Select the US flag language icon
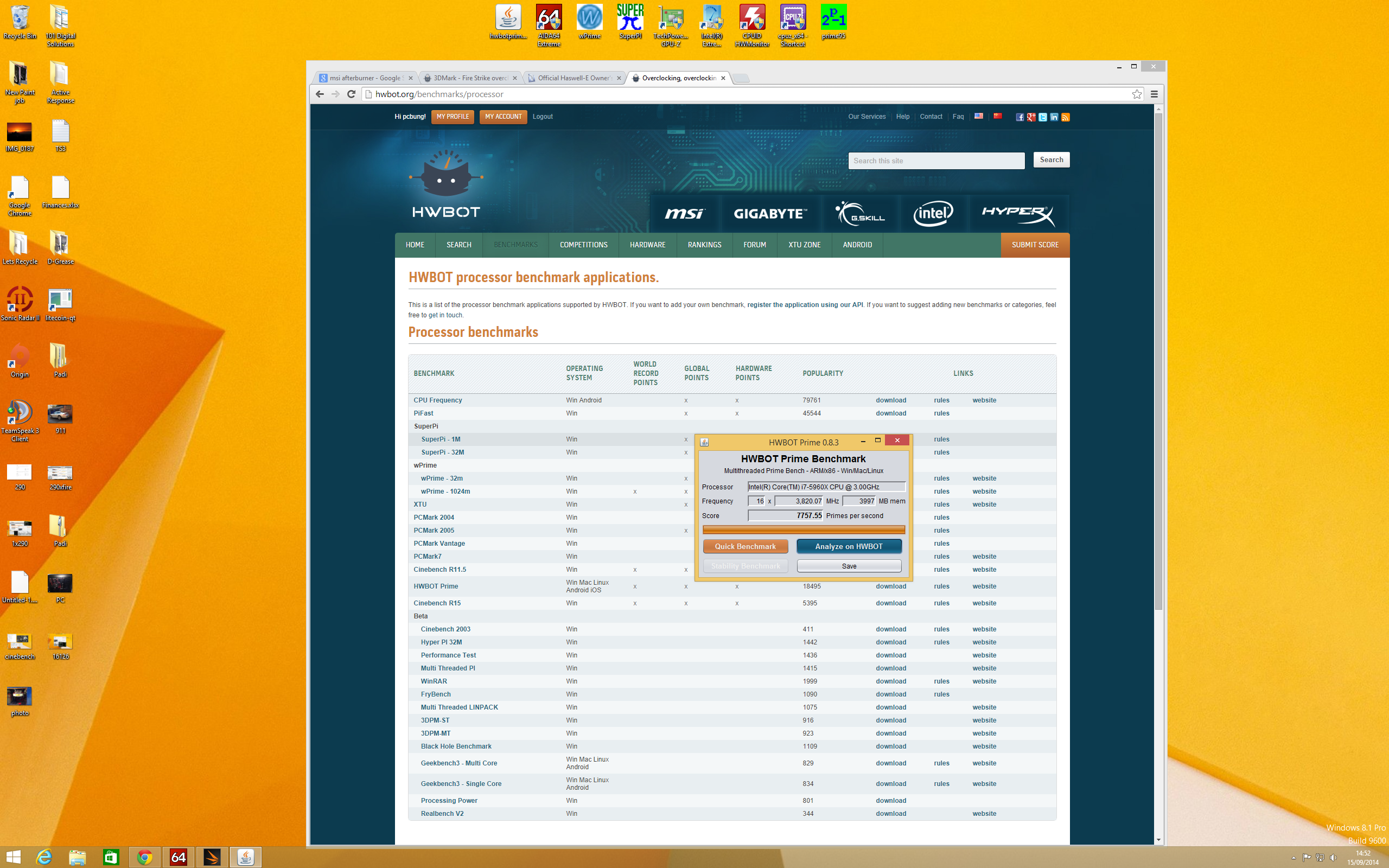This screenshot has width=1389, height=868. [x=979, y=116]
